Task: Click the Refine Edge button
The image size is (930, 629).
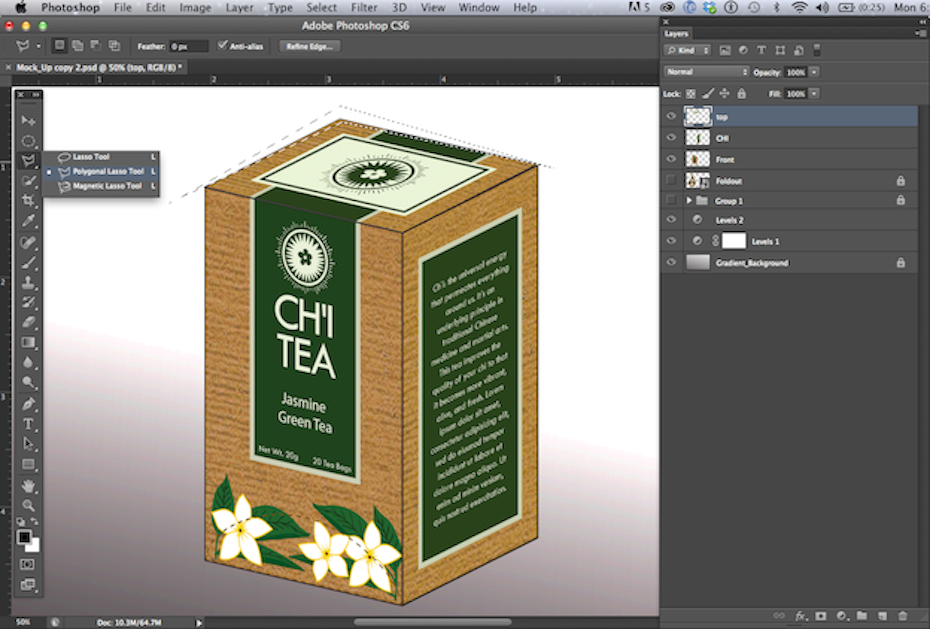Action: coord(310,46)
